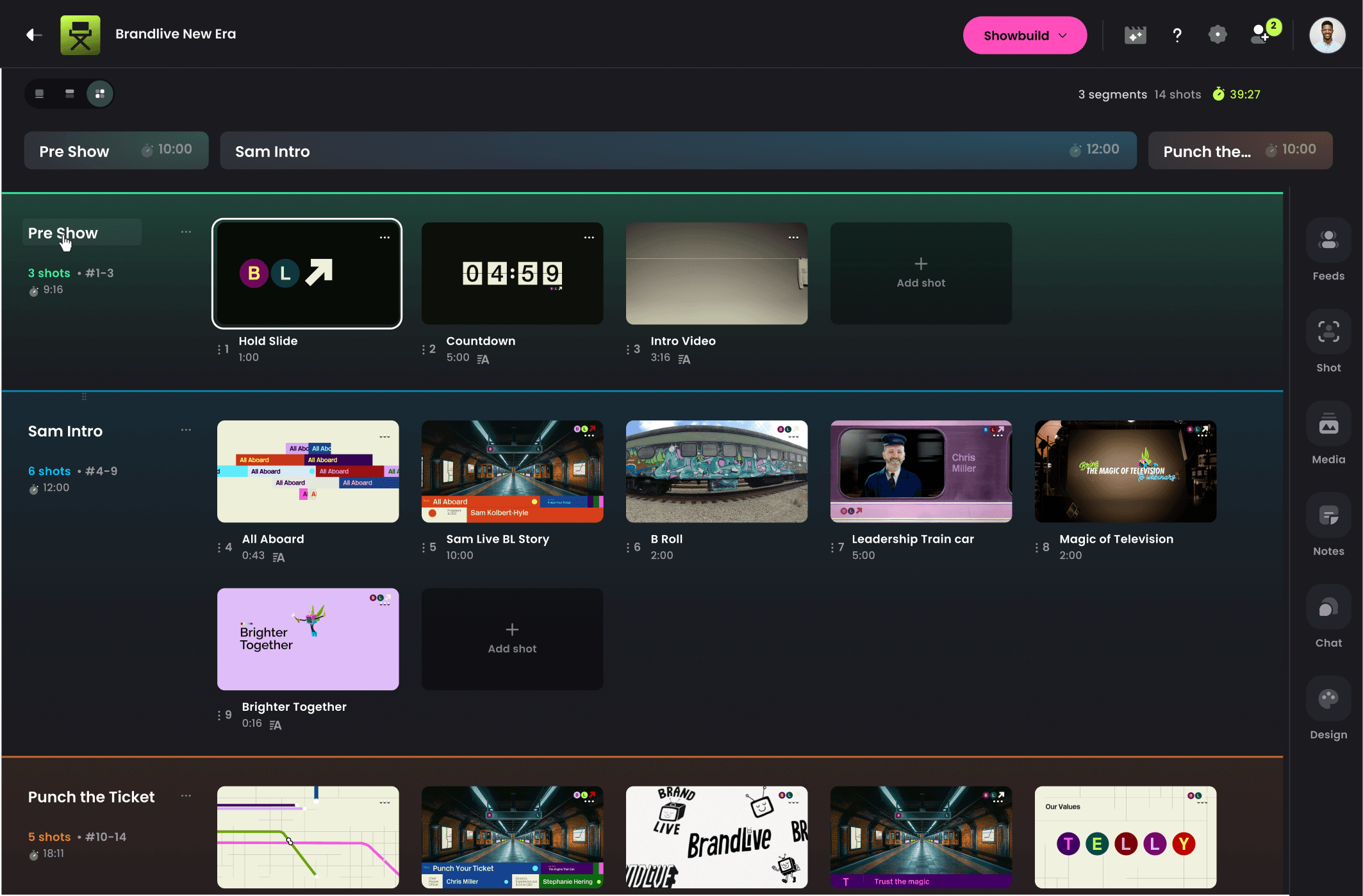Toggle the grid view mode
This screenshot has width=1363, height=896.
coord(99,93)
